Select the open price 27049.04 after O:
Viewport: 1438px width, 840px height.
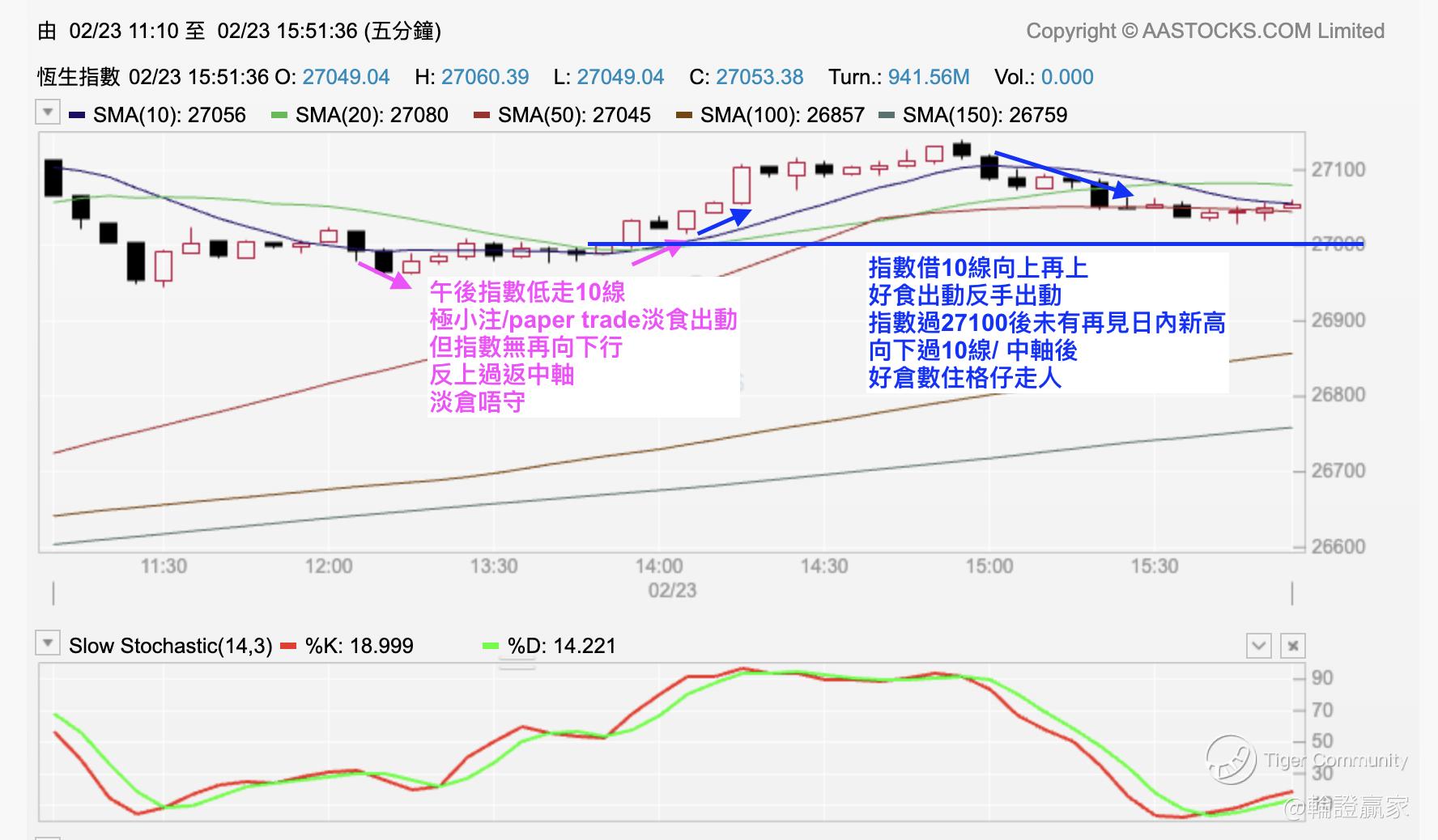[346, 77]
